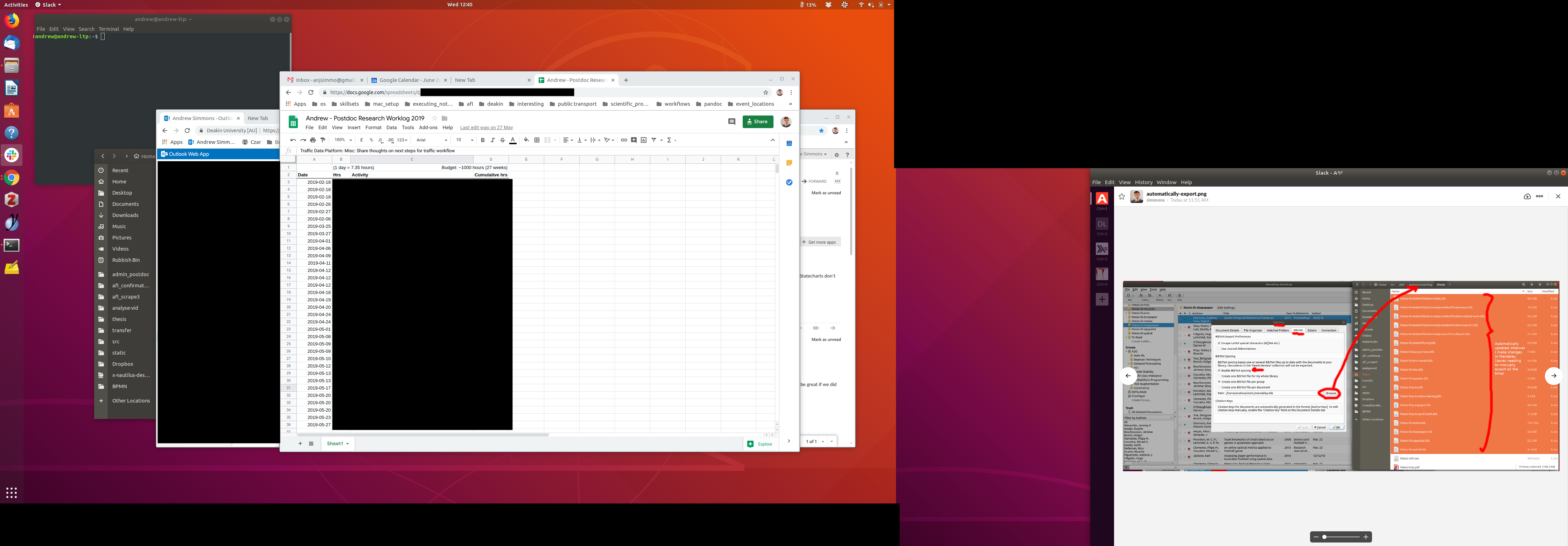Image resolution: width=1568 pixels, height=546 pixels.
Task: Print the spreadsheet using printer icon
Action: click(313, 140)
